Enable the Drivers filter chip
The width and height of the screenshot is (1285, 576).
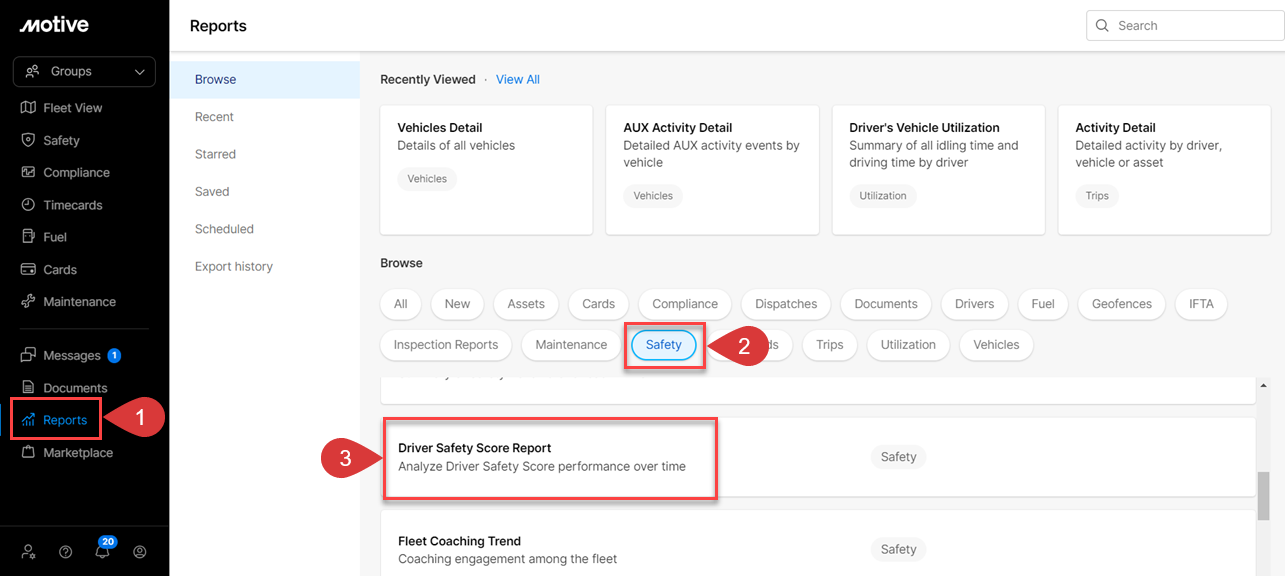[974, 304]
